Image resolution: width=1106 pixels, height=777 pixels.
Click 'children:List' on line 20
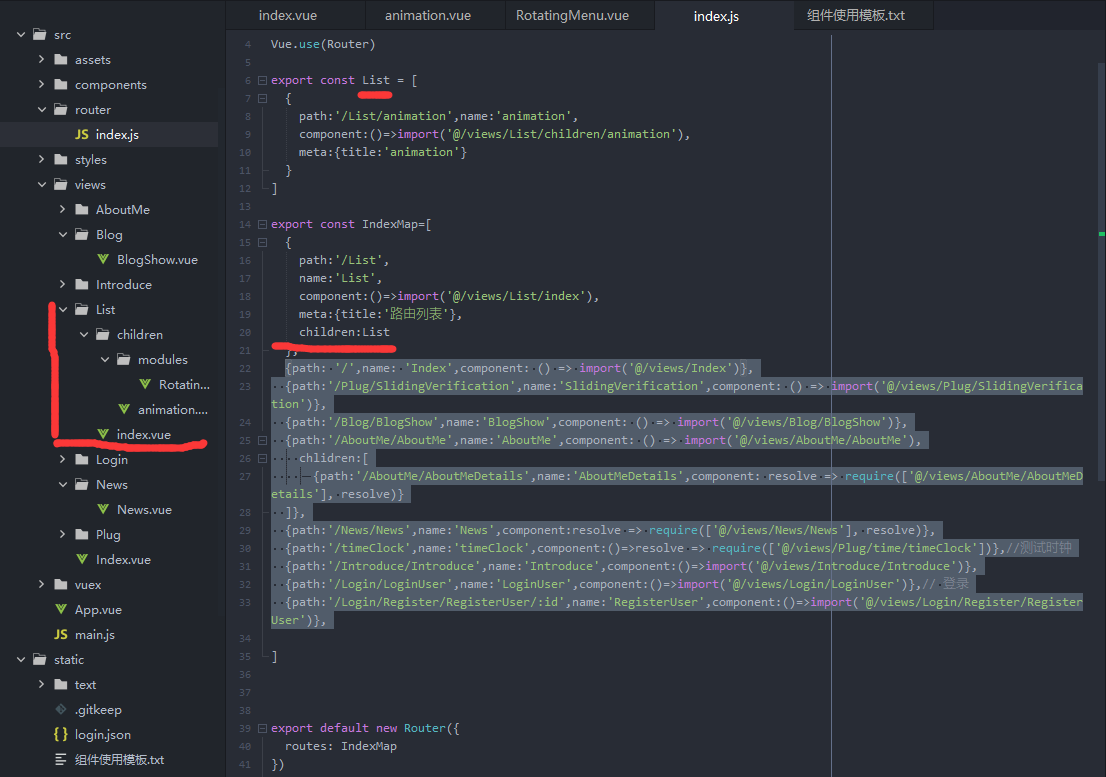(344, 332)
